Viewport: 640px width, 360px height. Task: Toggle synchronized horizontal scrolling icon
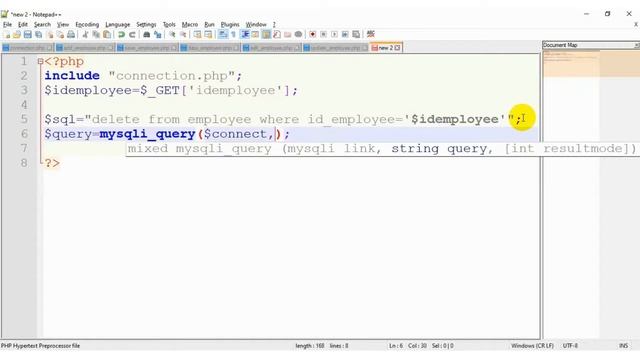point(208,35)
